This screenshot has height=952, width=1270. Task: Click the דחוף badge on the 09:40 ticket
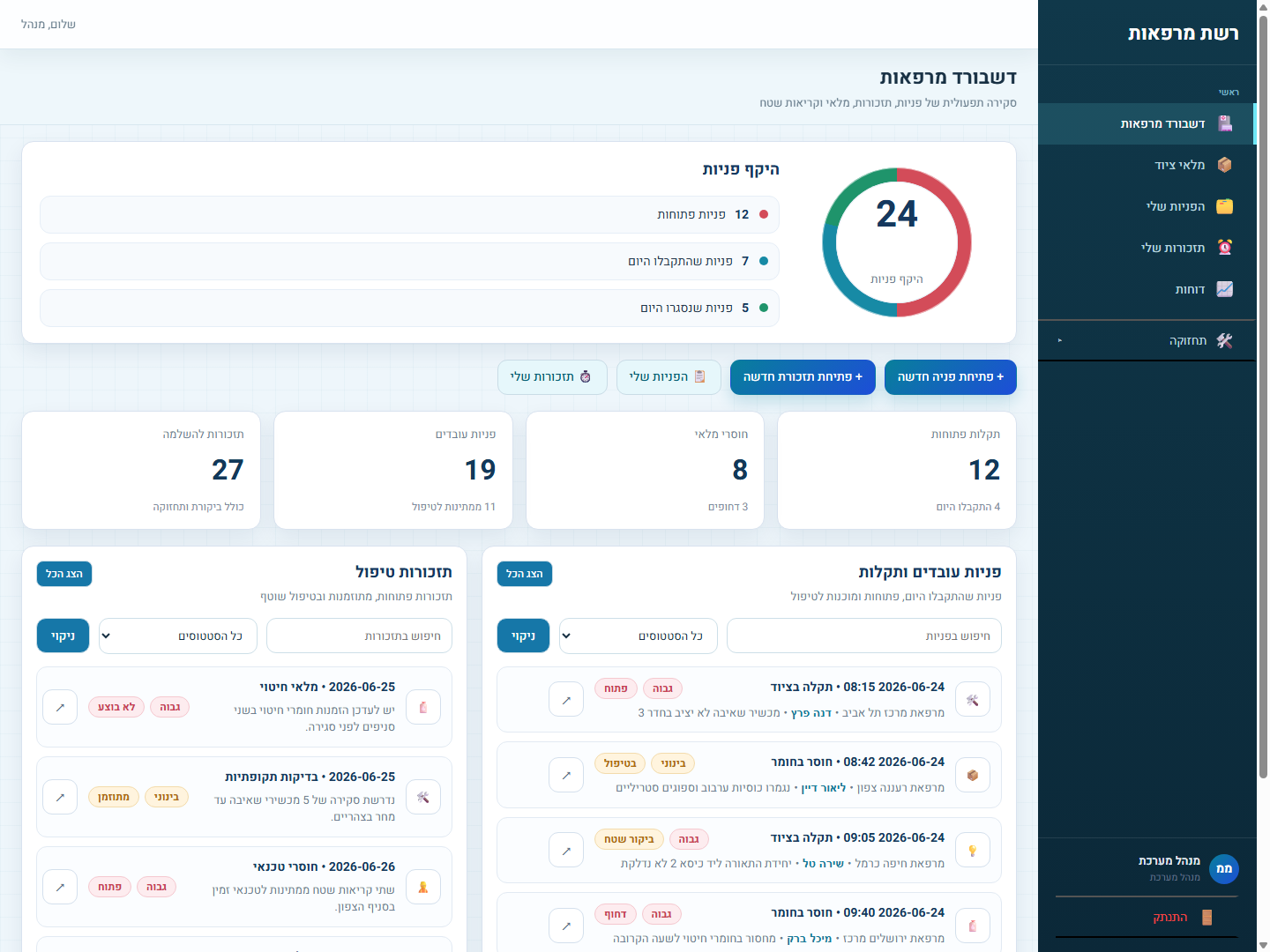[x=616, y=914]
